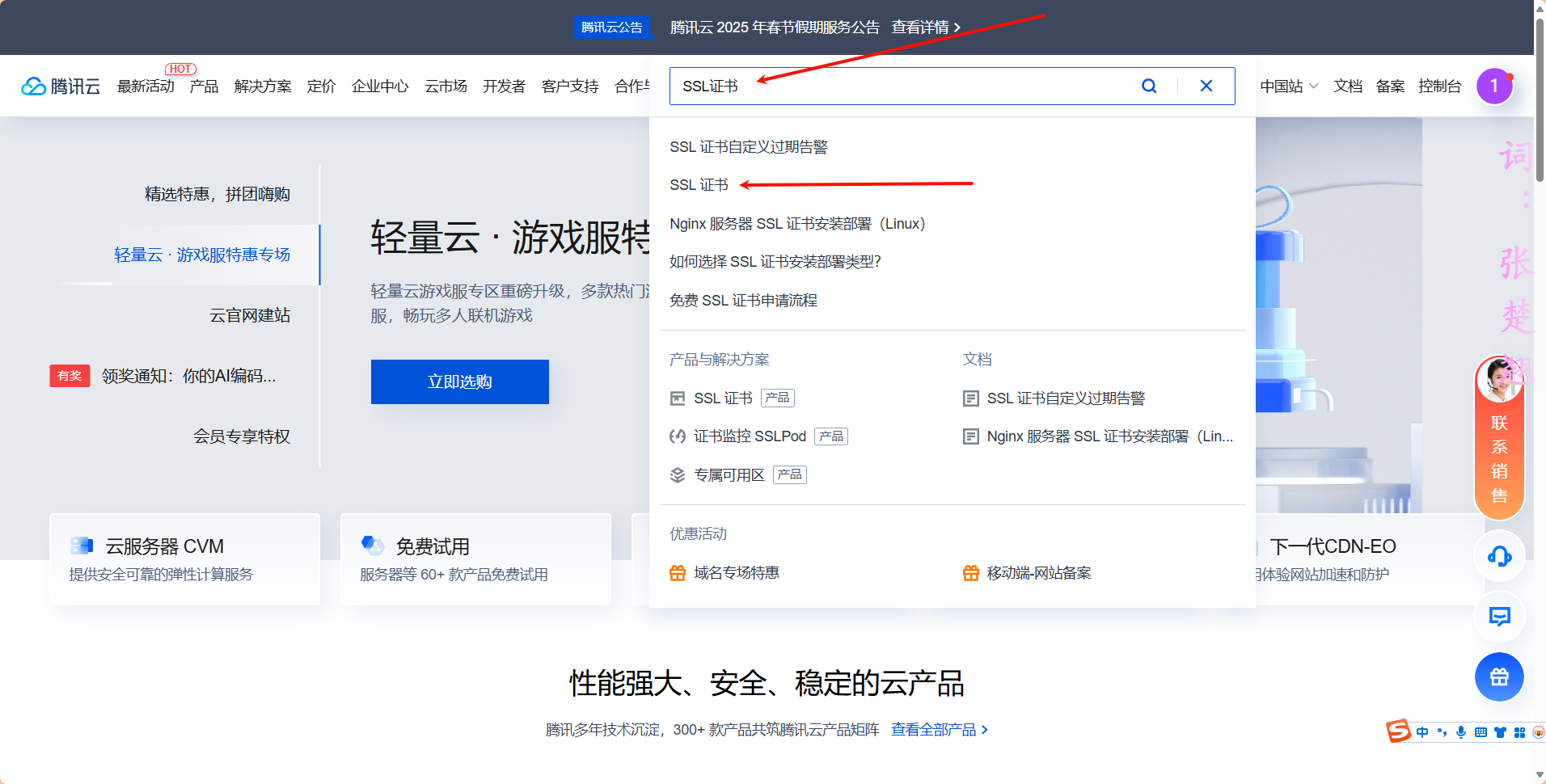The width and height of the screenshot is (1546, 784).
Task: Open Sogou skin settings via T-shirt icon
Action: point(1501,732)
